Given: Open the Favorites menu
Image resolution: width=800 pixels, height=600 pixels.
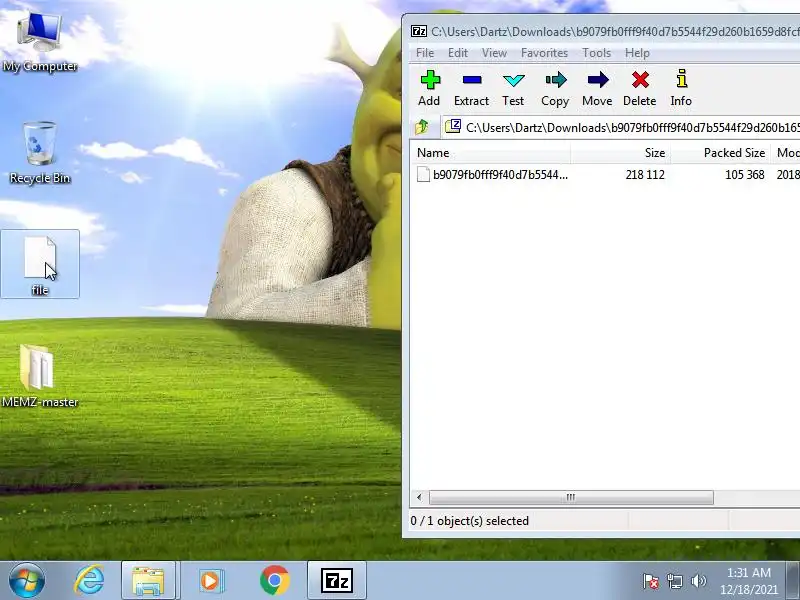Looking at the screenshot, I should click(x=544, y=53).
